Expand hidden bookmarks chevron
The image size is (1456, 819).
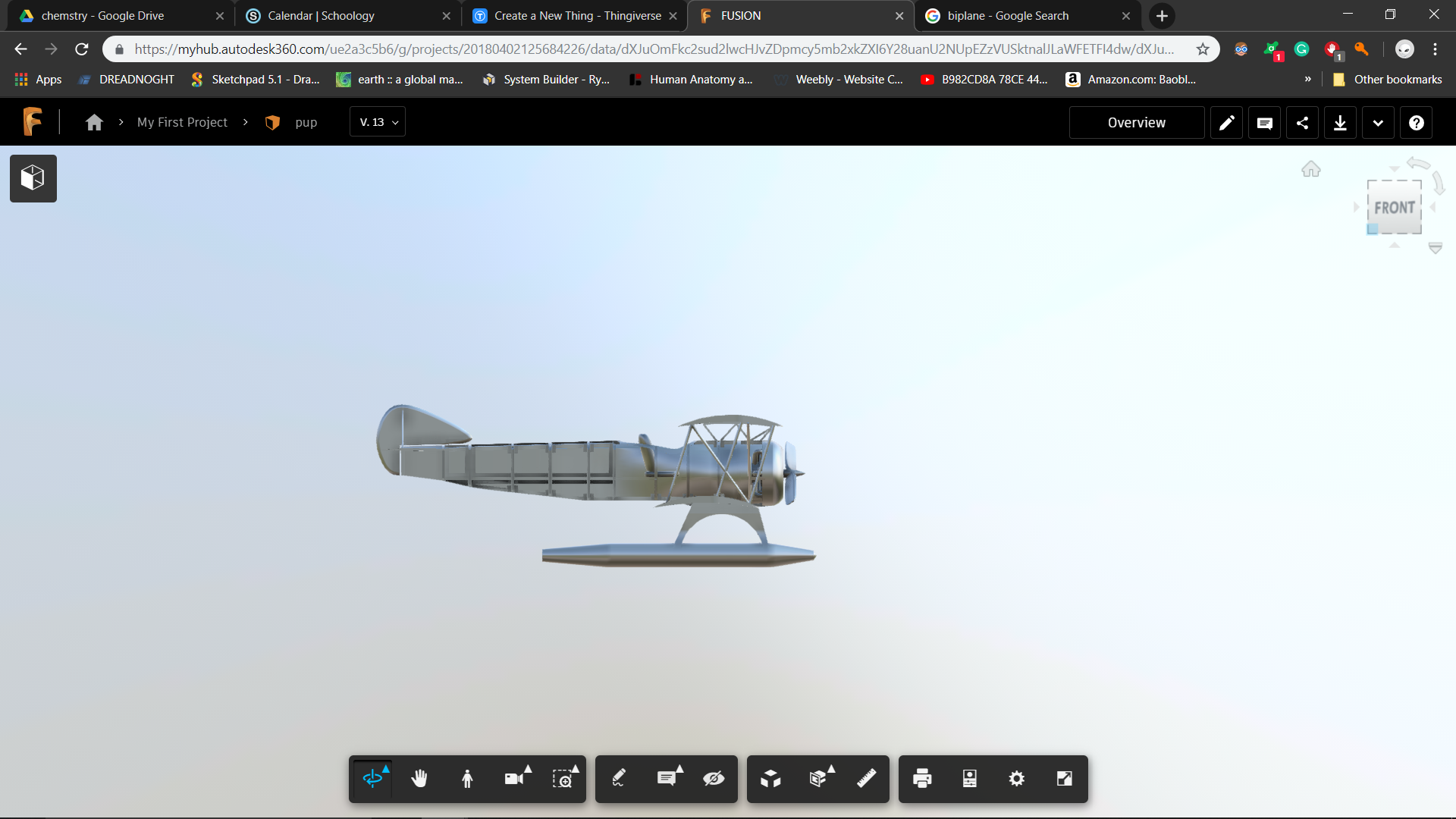pos(1307,79)
